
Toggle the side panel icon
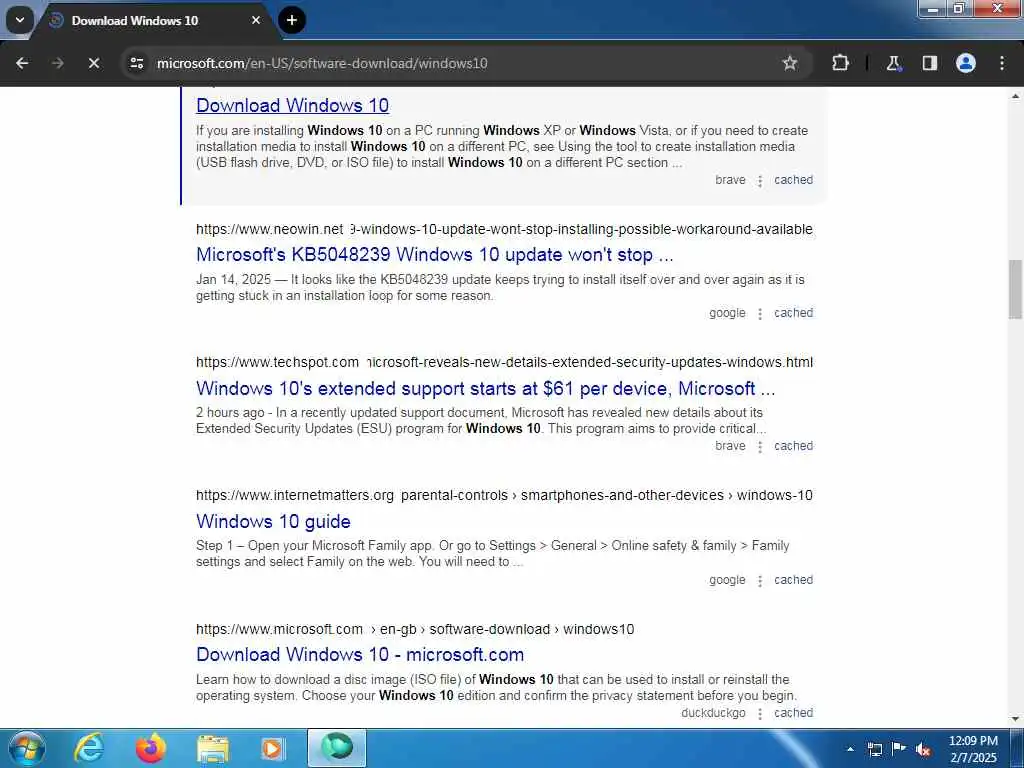click(929, 63)
